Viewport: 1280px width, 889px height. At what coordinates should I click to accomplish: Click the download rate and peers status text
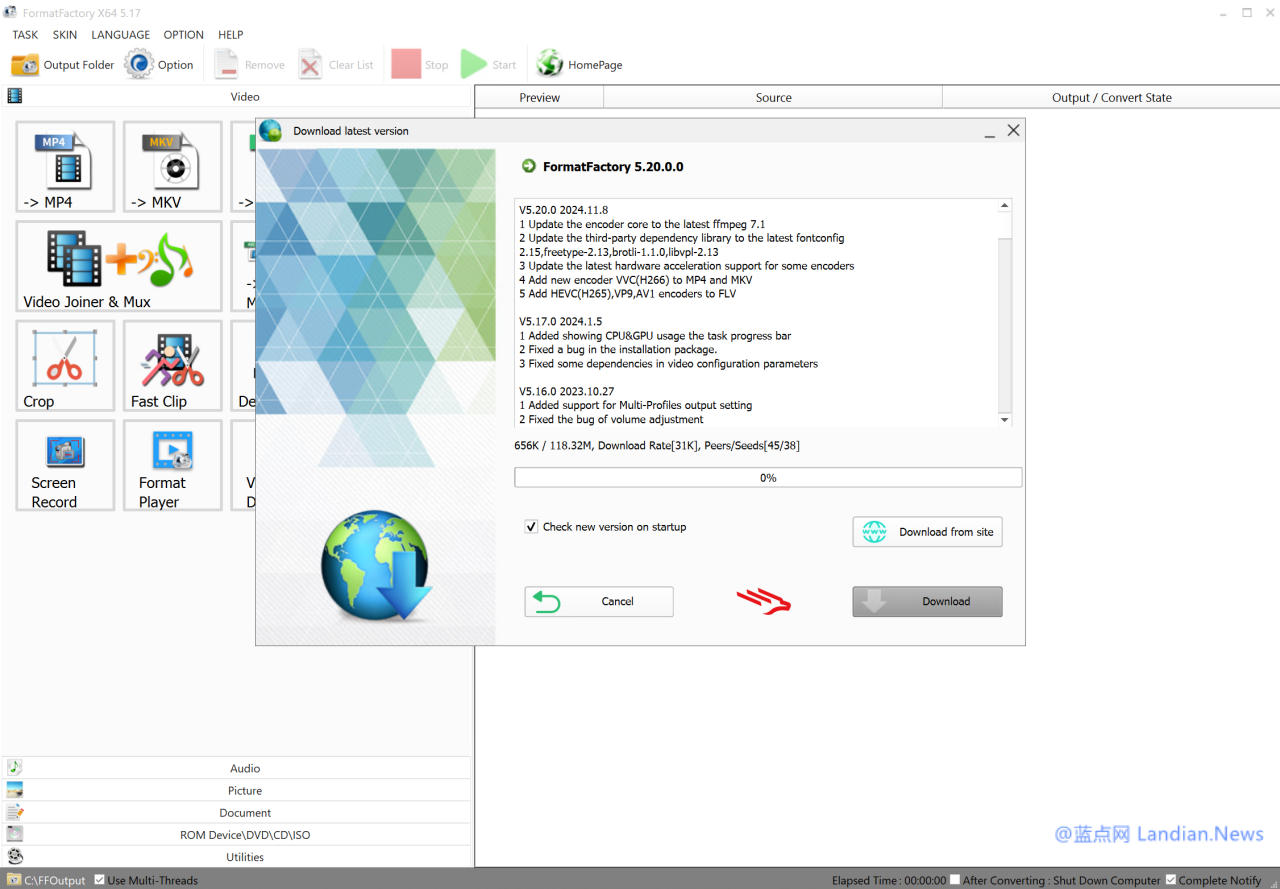[x=657, y=445]
